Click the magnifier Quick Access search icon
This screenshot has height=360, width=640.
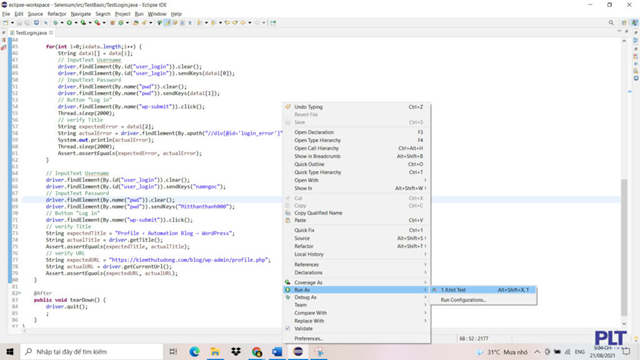coord(611,23)
